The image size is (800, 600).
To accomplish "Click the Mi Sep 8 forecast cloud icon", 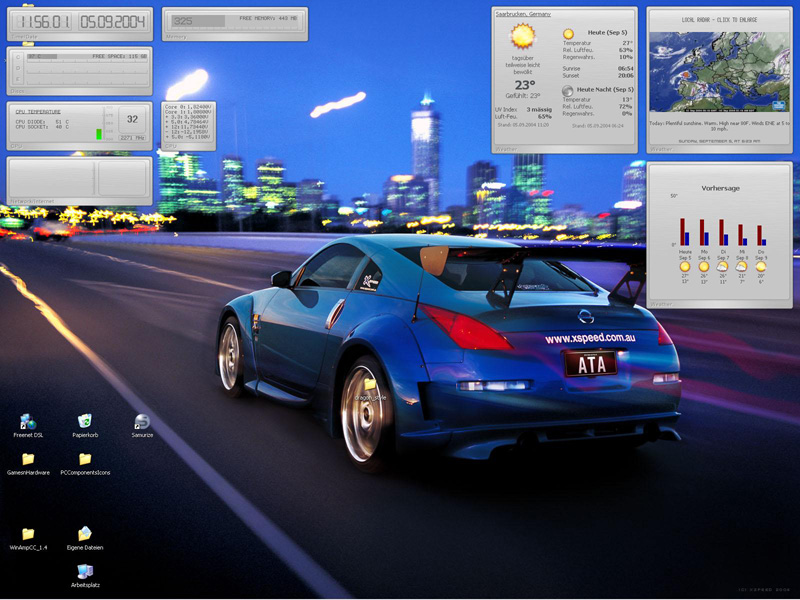I will (741, 266).
